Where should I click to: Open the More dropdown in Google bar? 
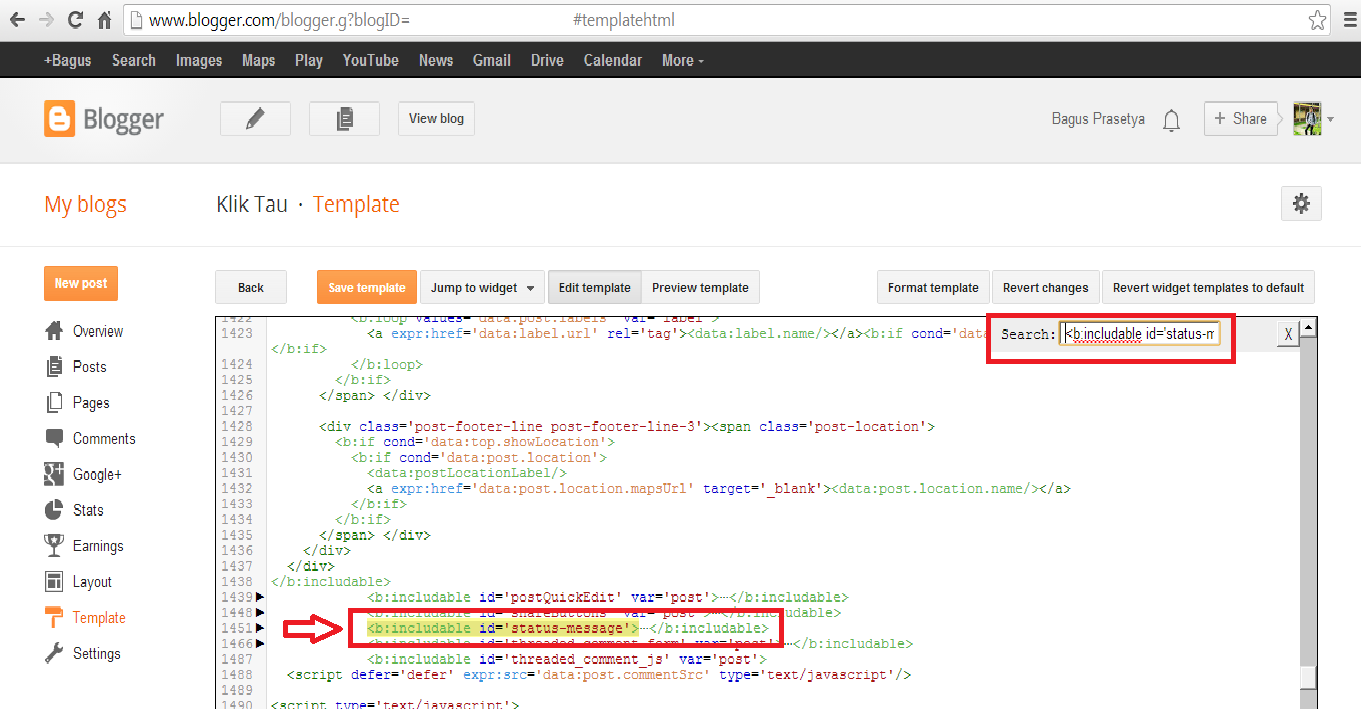click(x=682, y=60)
